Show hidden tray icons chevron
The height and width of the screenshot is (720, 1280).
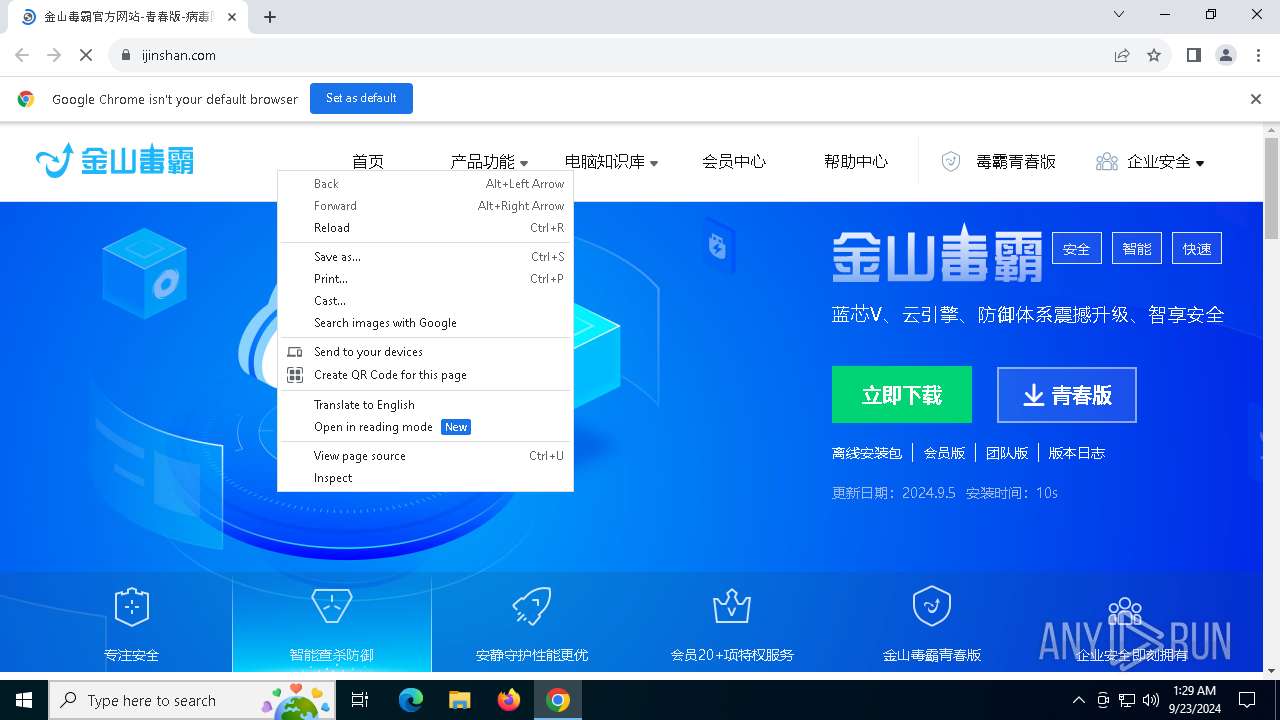click(1078, 700)
